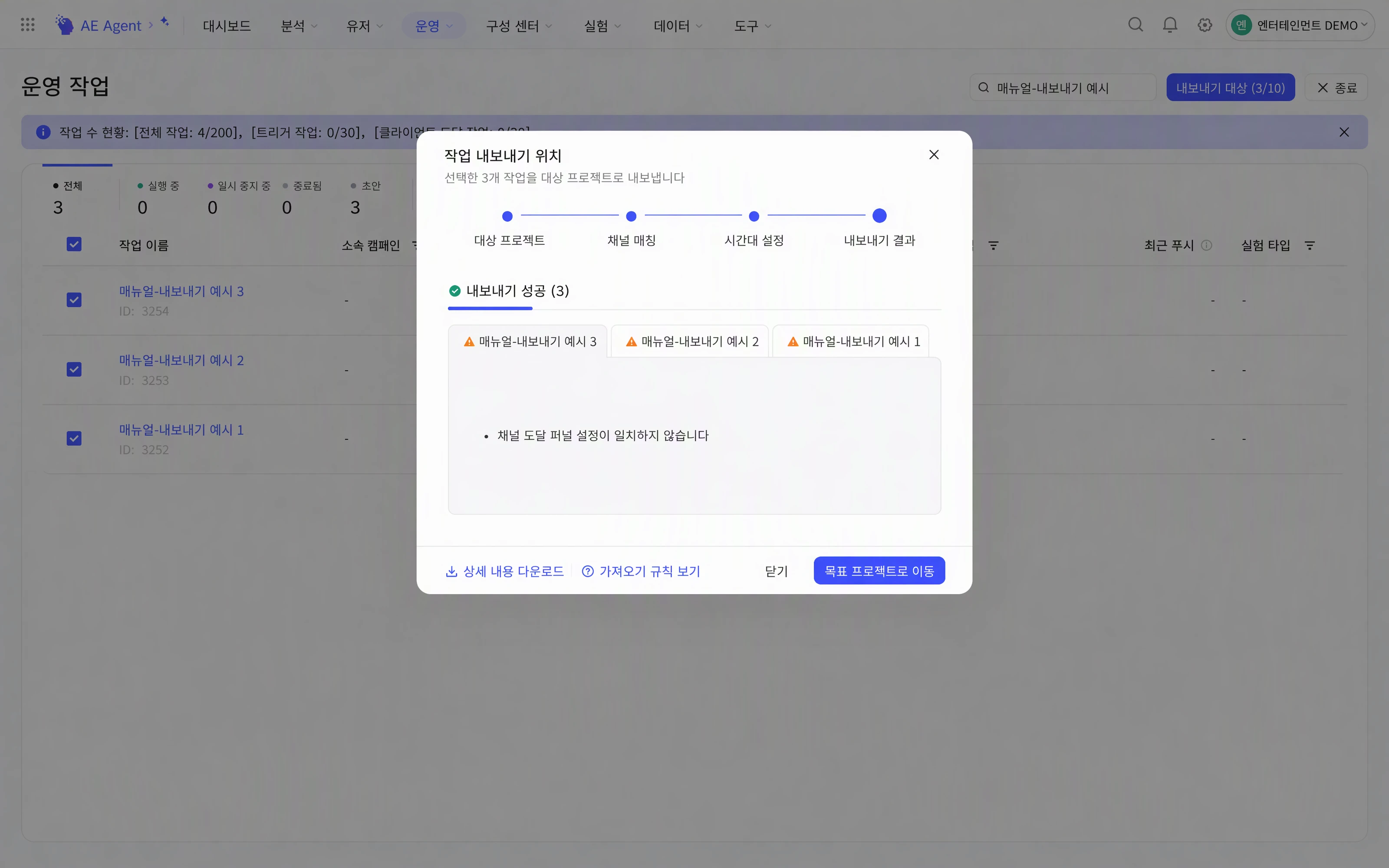Viewport: 1389px width, 868px height.
Task: Close the export location dialog with X
Action: pyautogui.click(x=934, y=155)
